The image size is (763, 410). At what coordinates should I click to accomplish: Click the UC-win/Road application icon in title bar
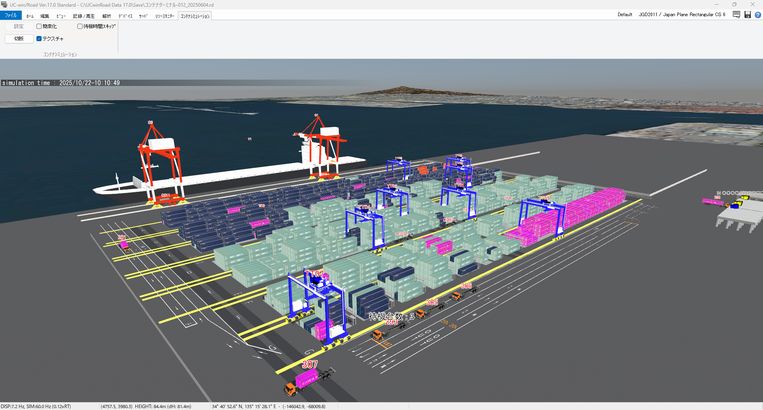click(x=4, y=4)
